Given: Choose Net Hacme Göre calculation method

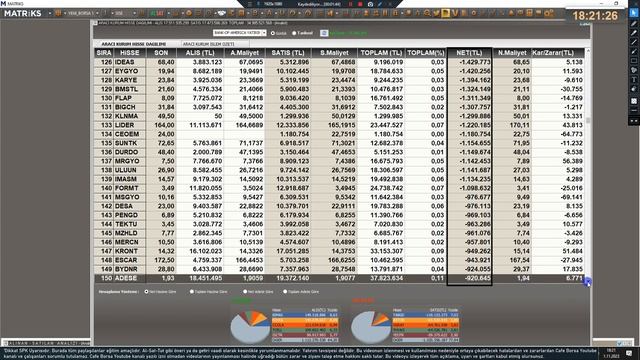Looking at the screenshot, I should 147,291.
